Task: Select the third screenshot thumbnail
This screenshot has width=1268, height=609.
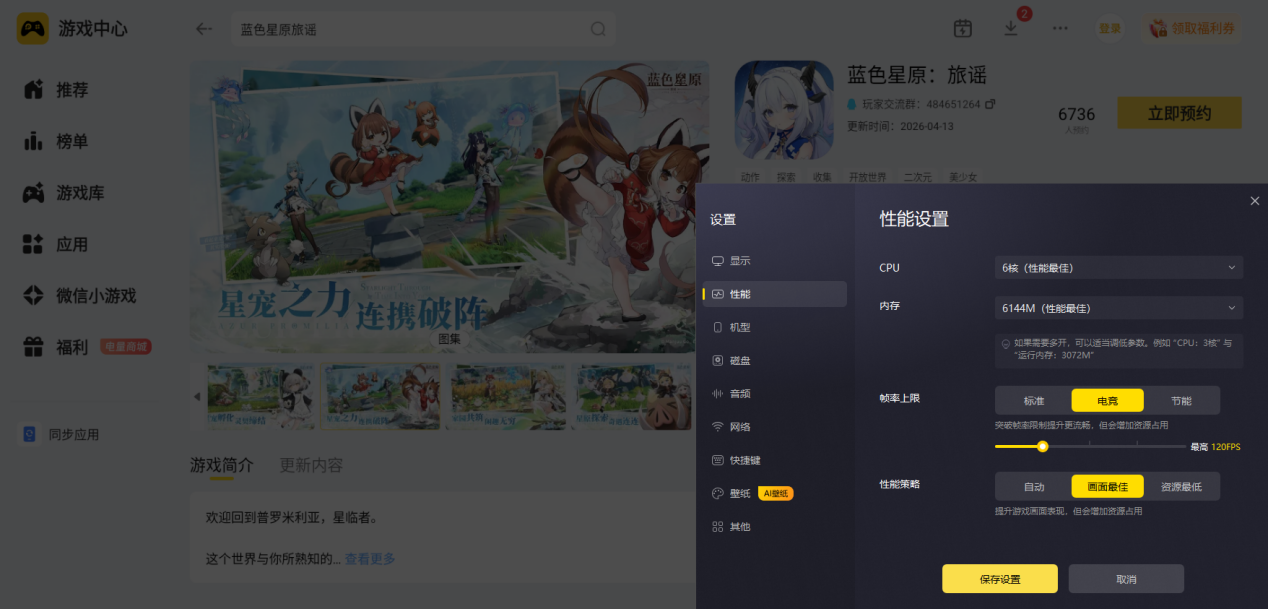Action: click(507, 397)
